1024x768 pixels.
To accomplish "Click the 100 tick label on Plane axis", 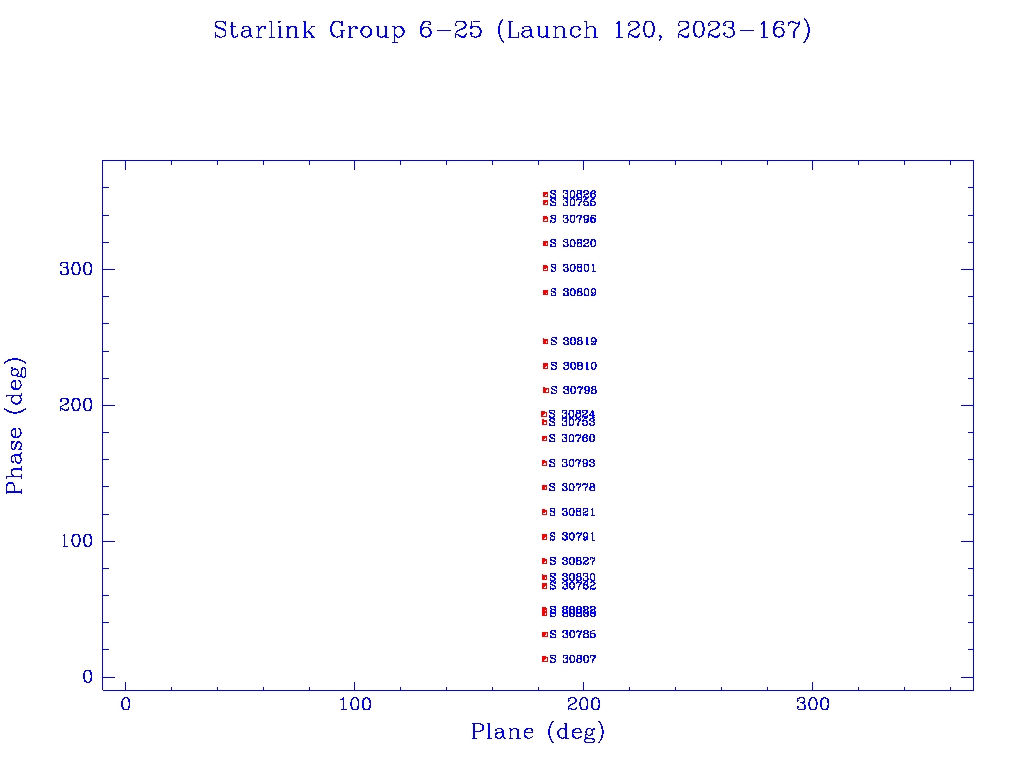I will coord(355,705).
